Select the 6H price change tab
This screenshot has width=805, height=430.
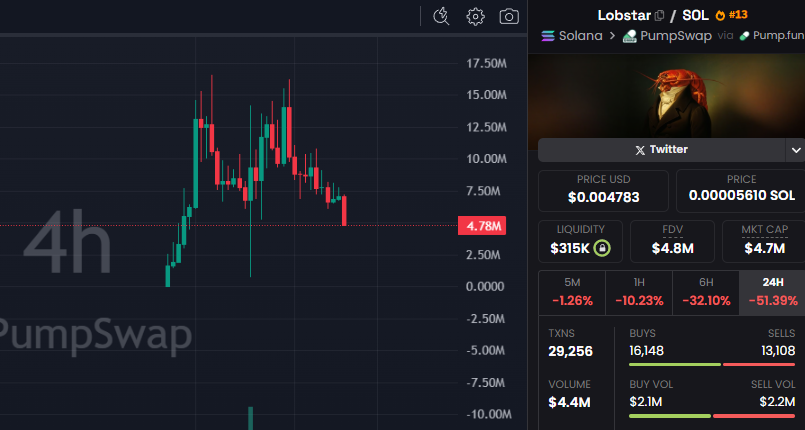point(706,292)
